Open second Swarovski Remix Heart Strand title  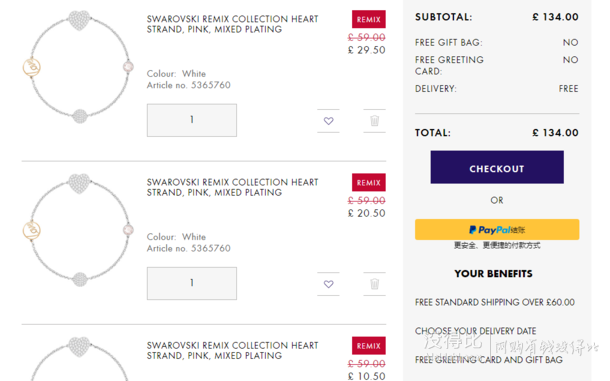coord(232,187)
